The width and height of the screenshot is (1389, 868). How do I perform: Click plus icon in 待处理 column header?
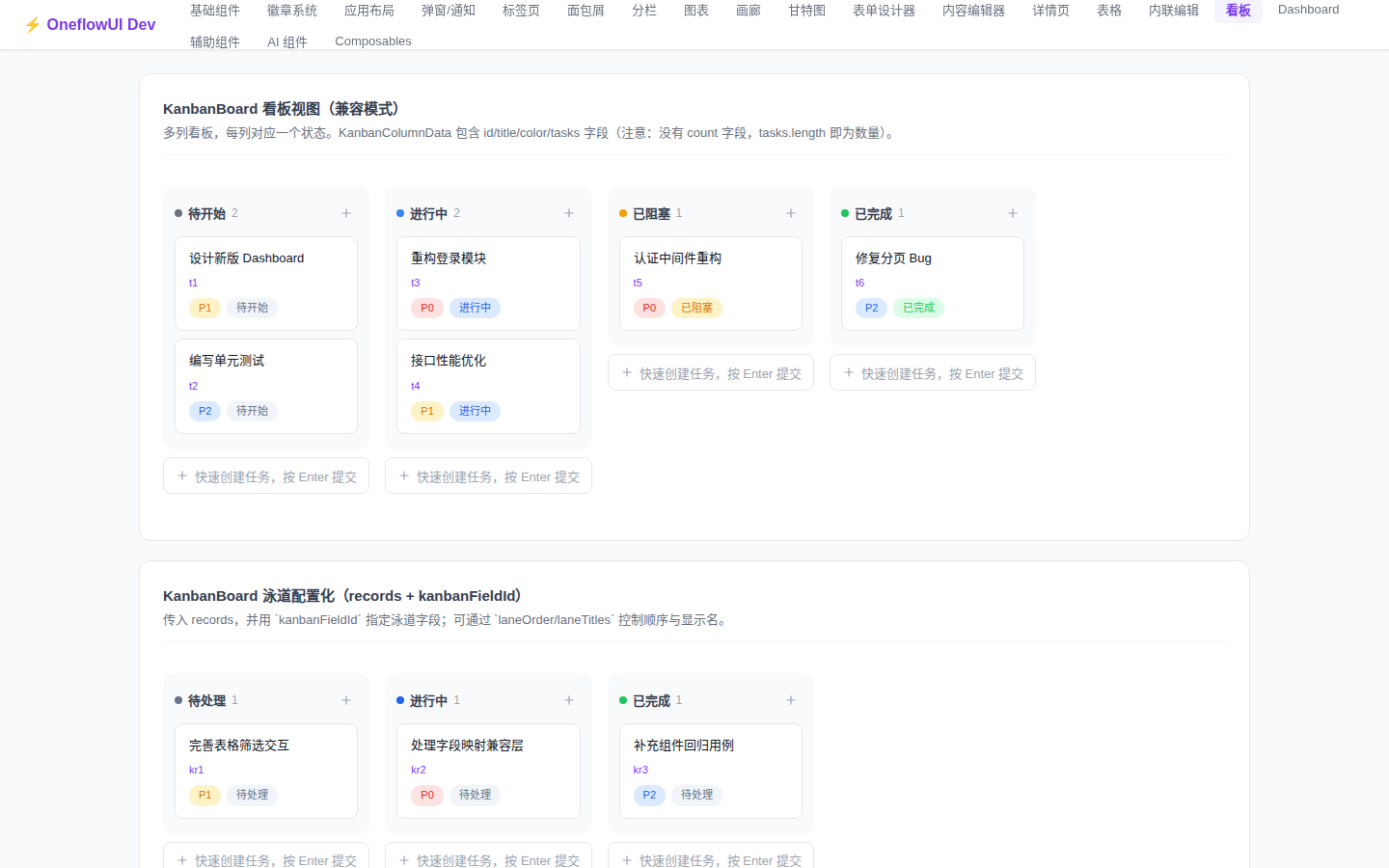click(x=346, y=700)
